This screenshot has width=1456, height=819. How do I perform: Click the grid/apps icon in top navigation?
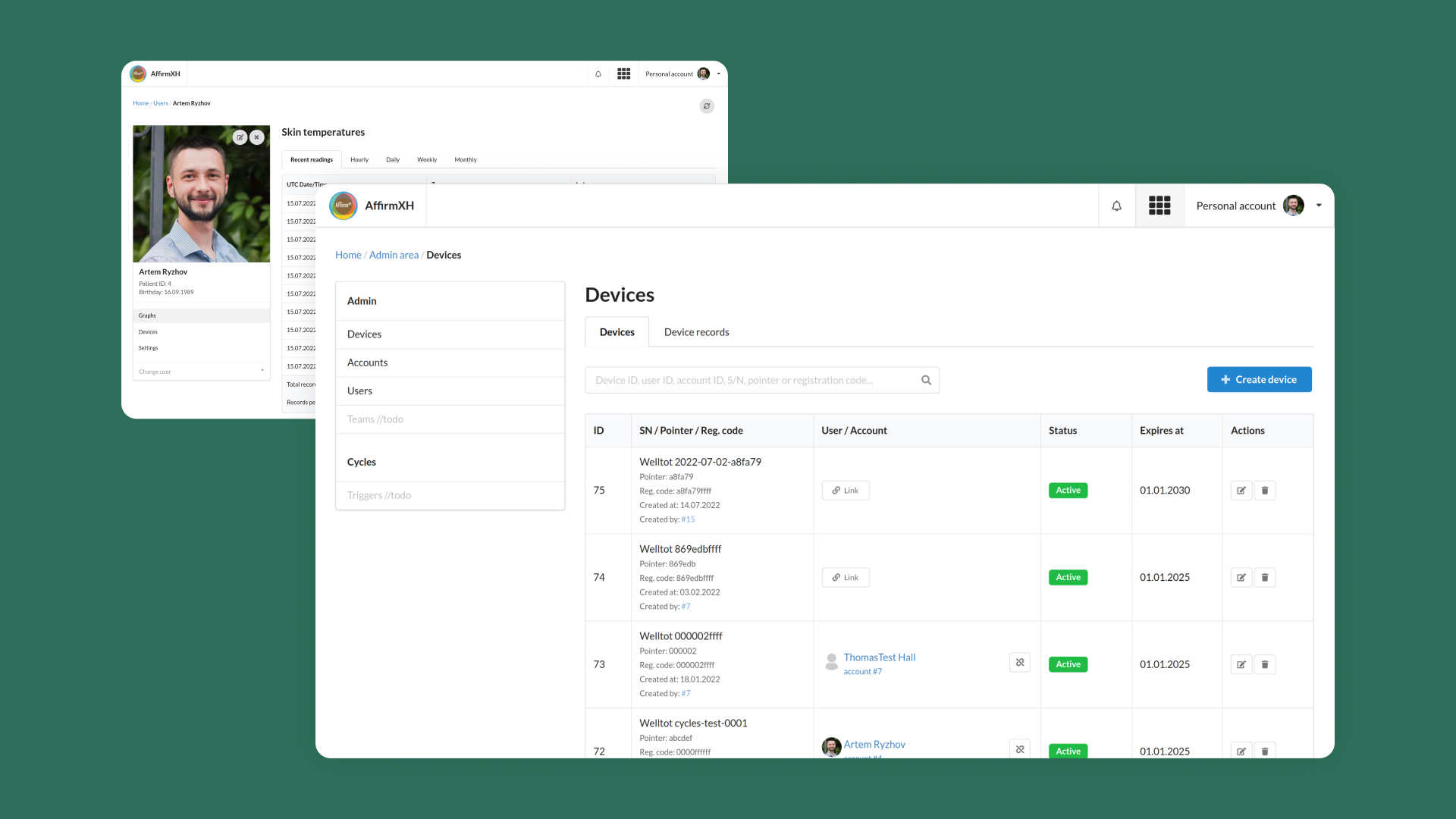pyautogui.click(x=1159, y=205)
